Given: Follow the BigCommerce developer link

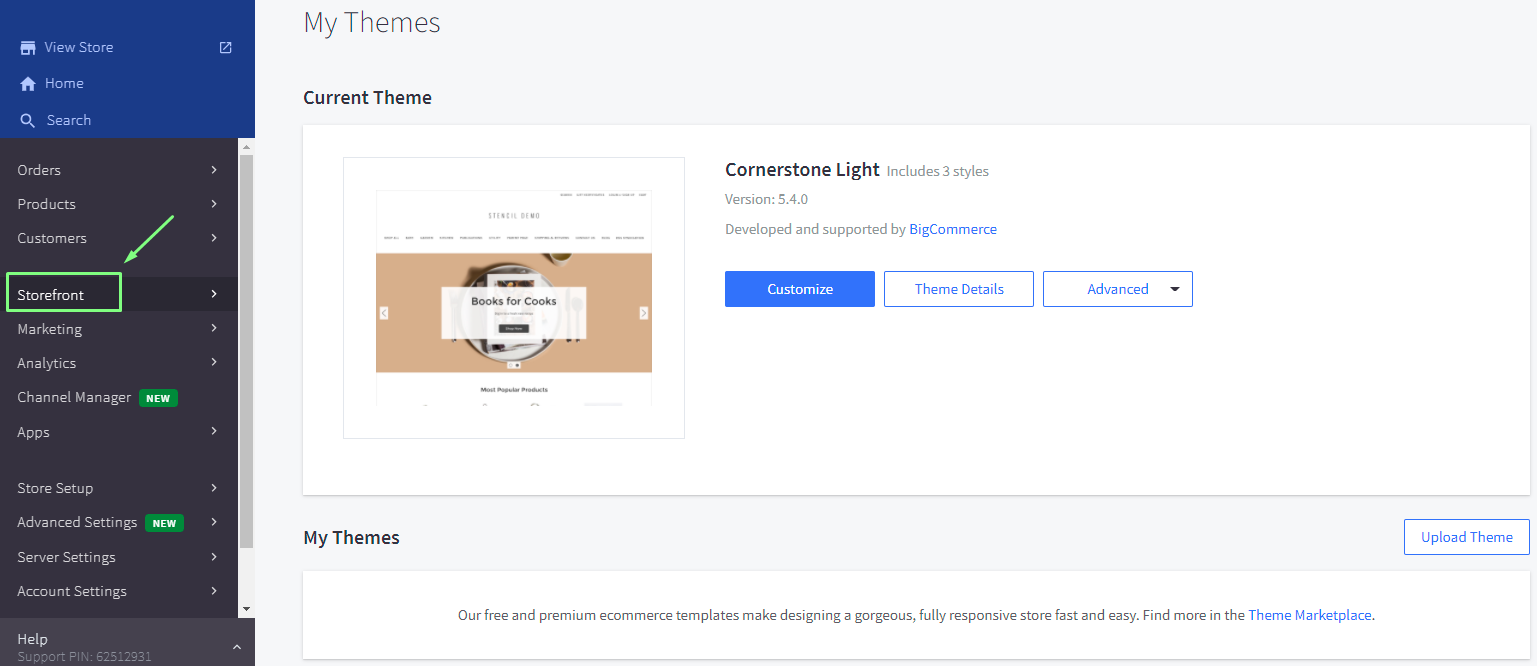Looking at the screenshot, I should [x=952, y=229].
